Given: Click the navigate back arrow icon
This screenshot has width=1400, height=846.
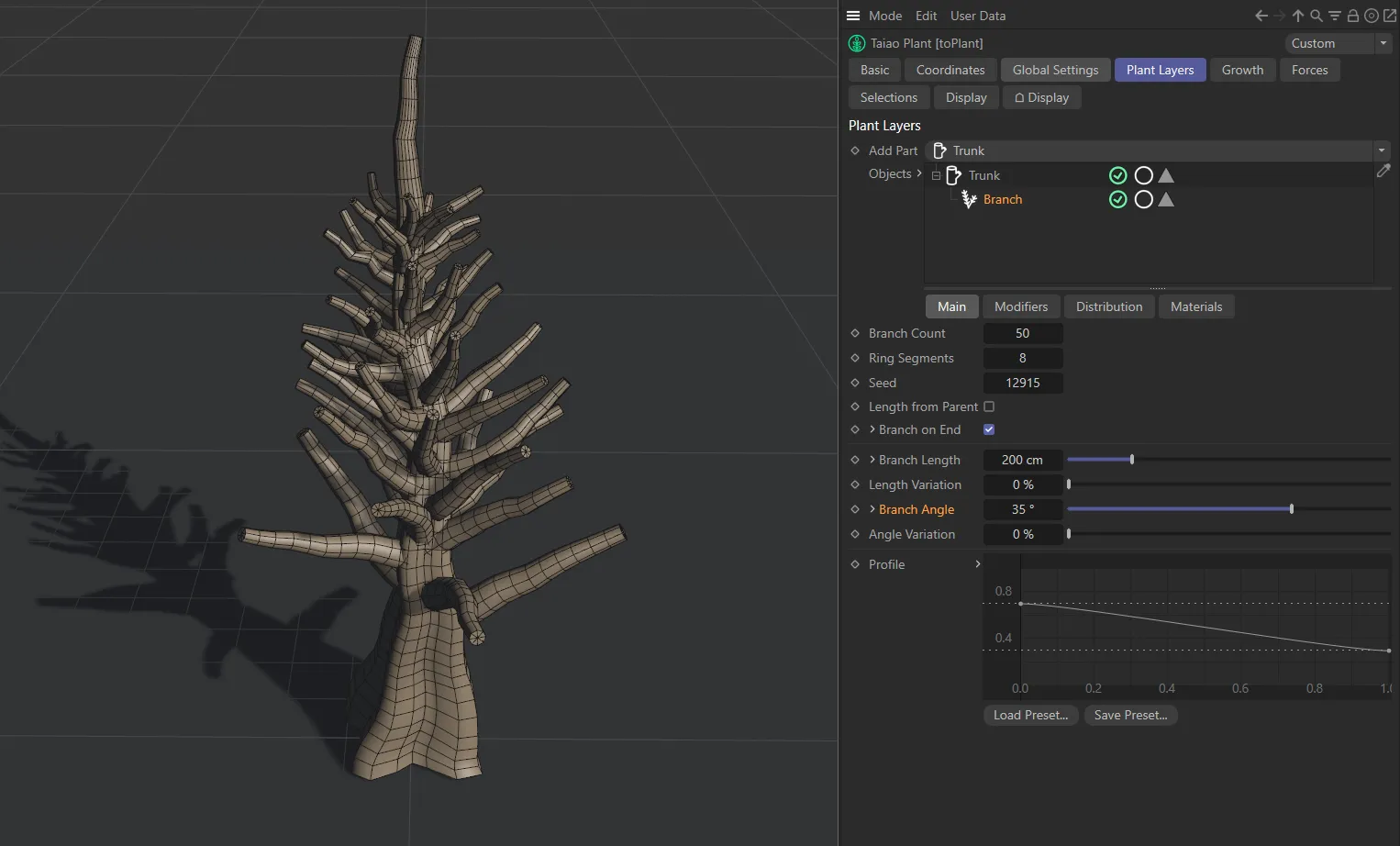Looking at the screenshot, I should [x=1261, y=16].
